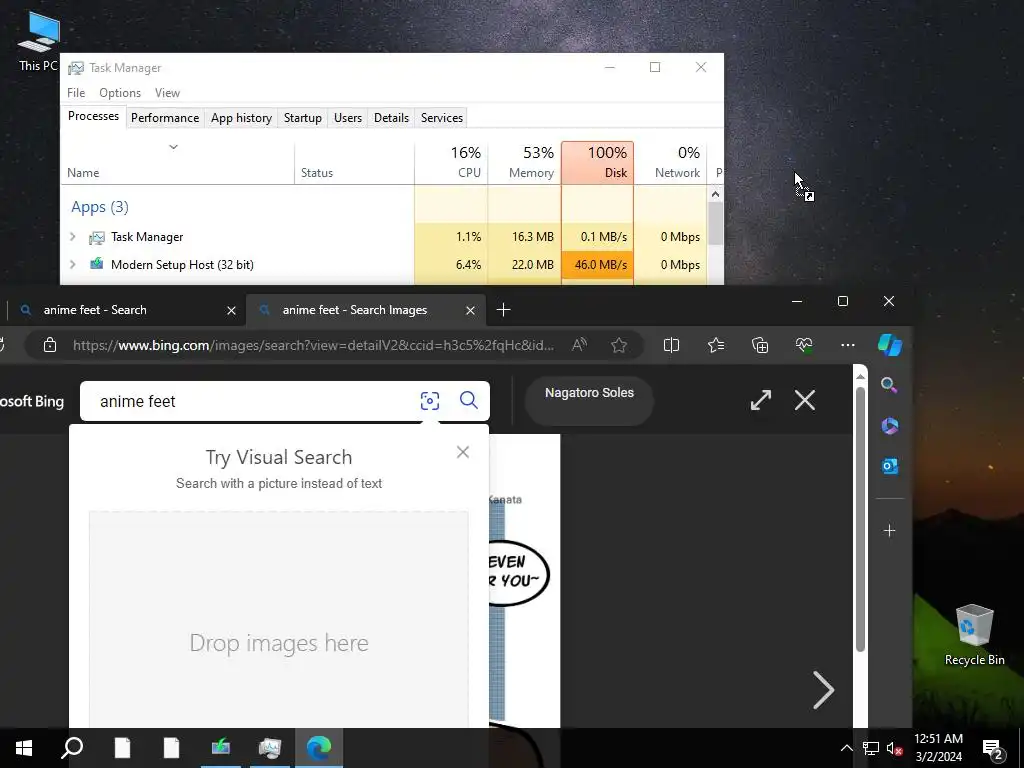The width and height of the screenshot is (1024, 768).
Task: Click the Bing search box text
Action: click(138, 401)
